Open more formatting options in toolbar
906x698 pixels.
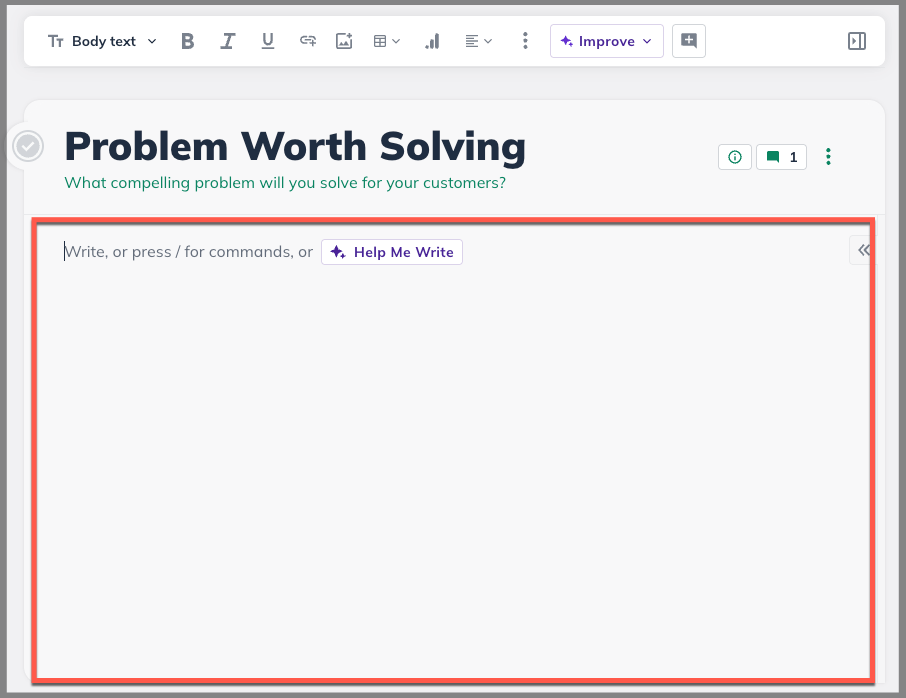(x=525, y=40)
